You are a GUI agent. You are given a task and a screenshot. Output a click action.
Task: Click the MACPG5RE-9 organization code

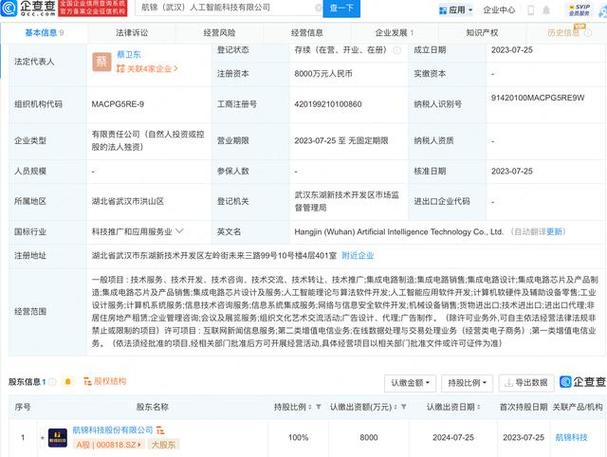point(118,104)
